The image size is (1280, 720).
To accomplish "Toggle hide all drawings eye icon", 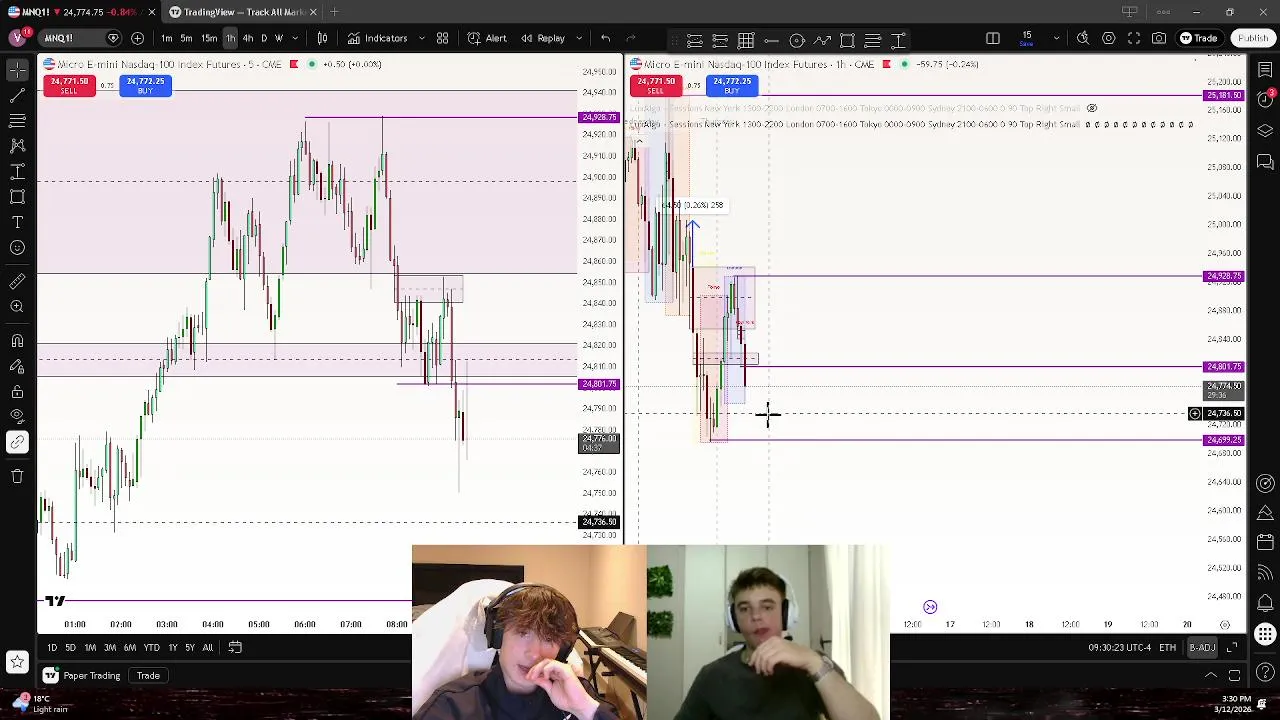I will point(17,416).
